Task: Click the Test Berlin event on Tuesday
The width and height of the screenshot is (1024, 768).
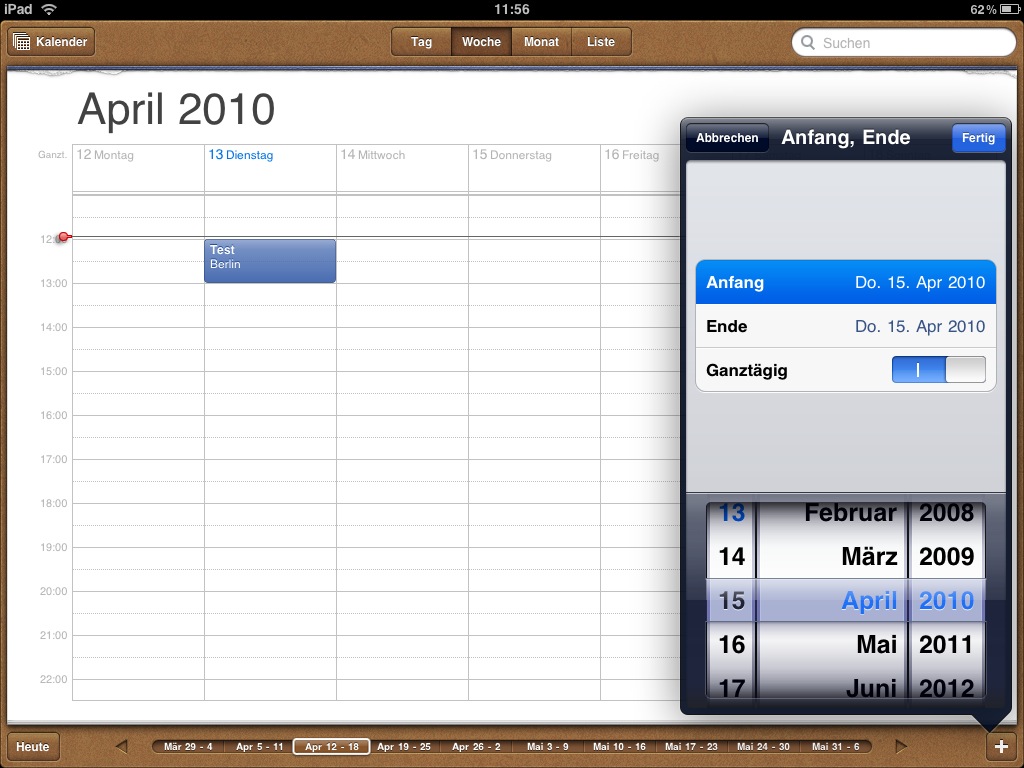Action: pos(268,258)
